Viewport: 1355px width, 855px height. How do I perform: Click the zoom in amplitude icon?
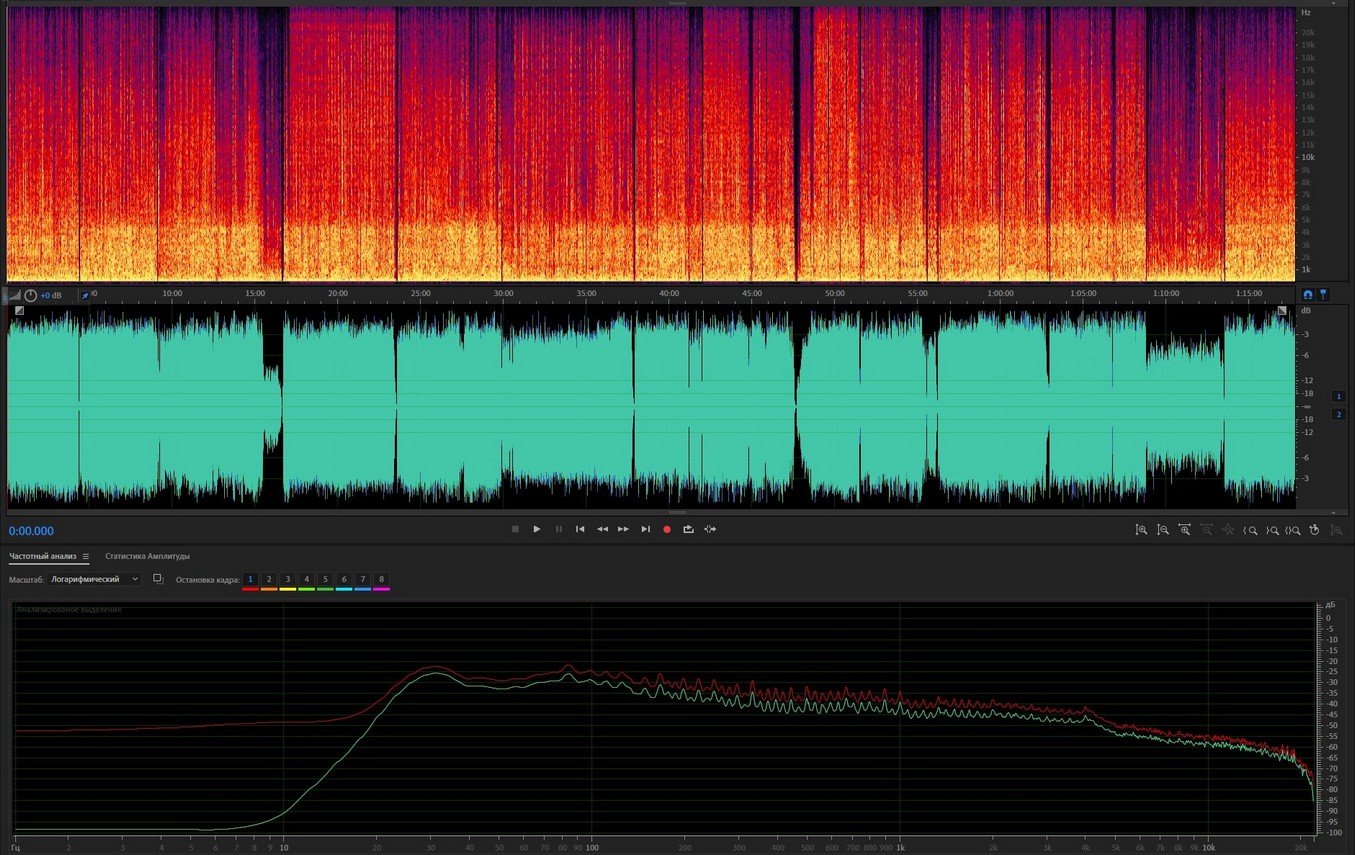[1141, 530]
